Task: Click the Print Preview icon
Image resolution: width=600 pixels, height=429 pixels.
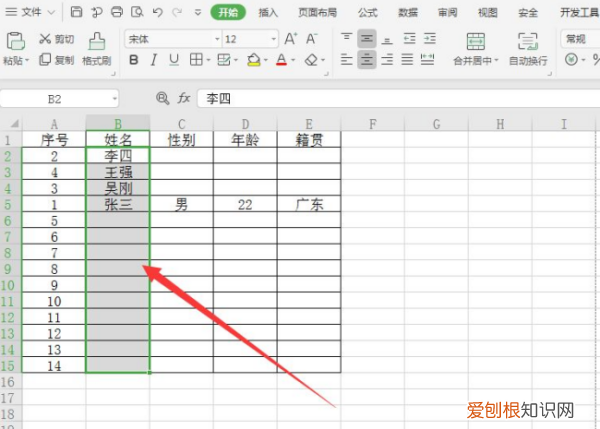Action: [137, 12]
